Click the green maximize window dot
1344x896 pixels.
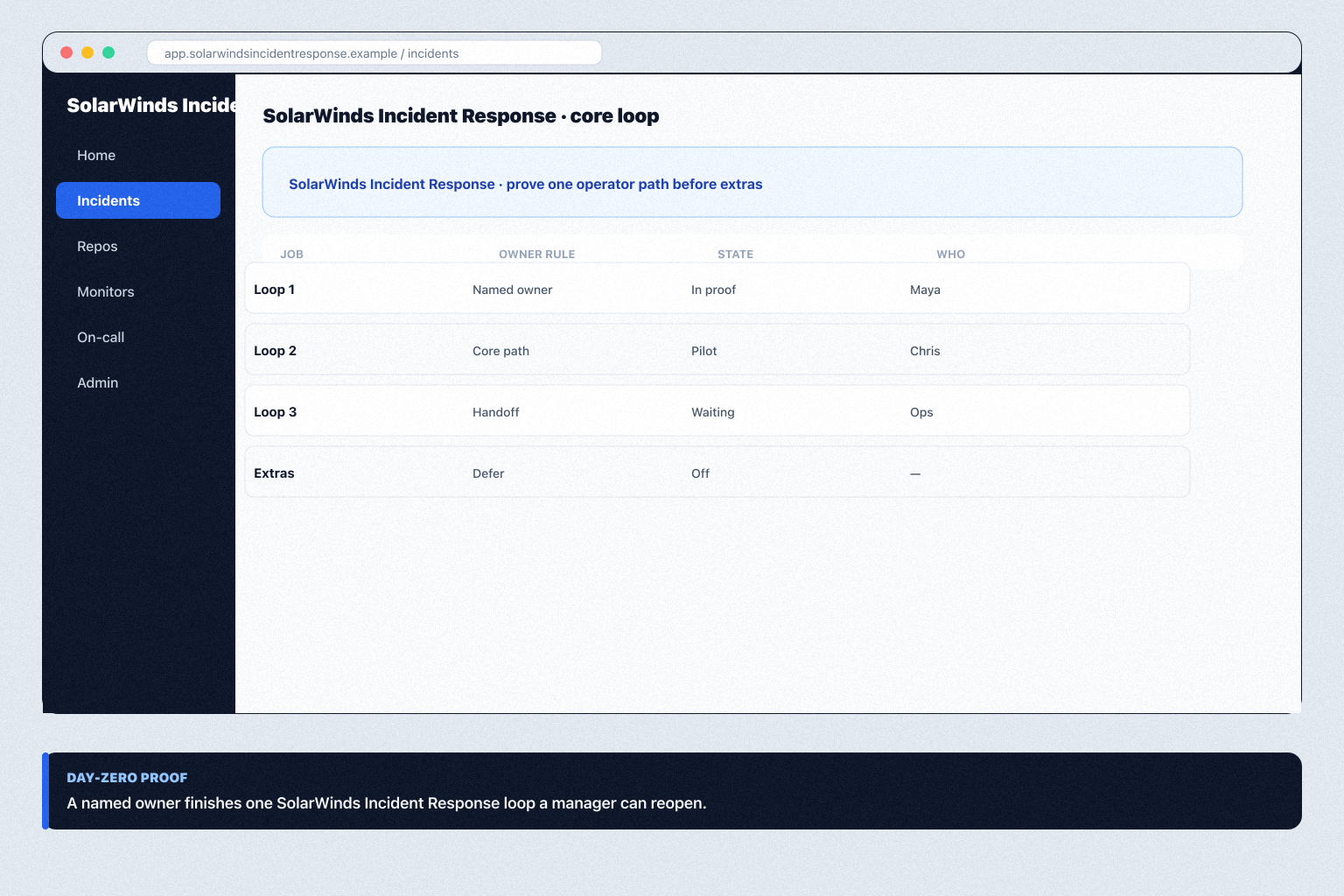[108, 52]
